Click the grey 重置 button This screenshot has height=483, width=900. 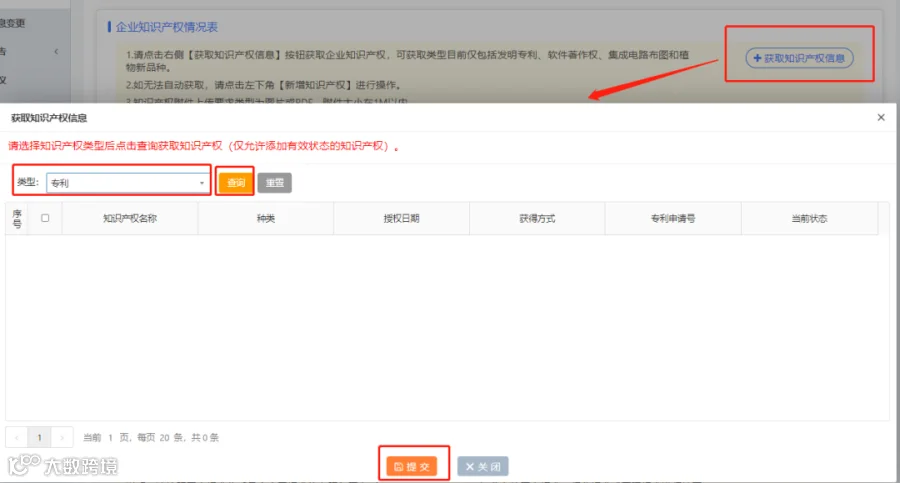[x=275, y=183]
